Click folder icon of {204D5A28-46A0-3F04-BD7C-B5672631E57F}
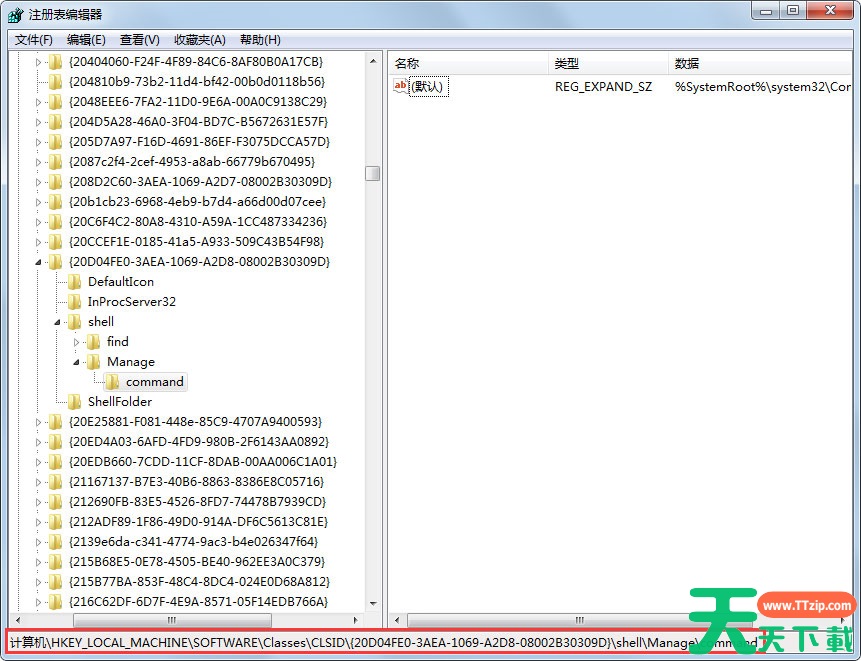861x661 pixels. (x=55, y=121)
